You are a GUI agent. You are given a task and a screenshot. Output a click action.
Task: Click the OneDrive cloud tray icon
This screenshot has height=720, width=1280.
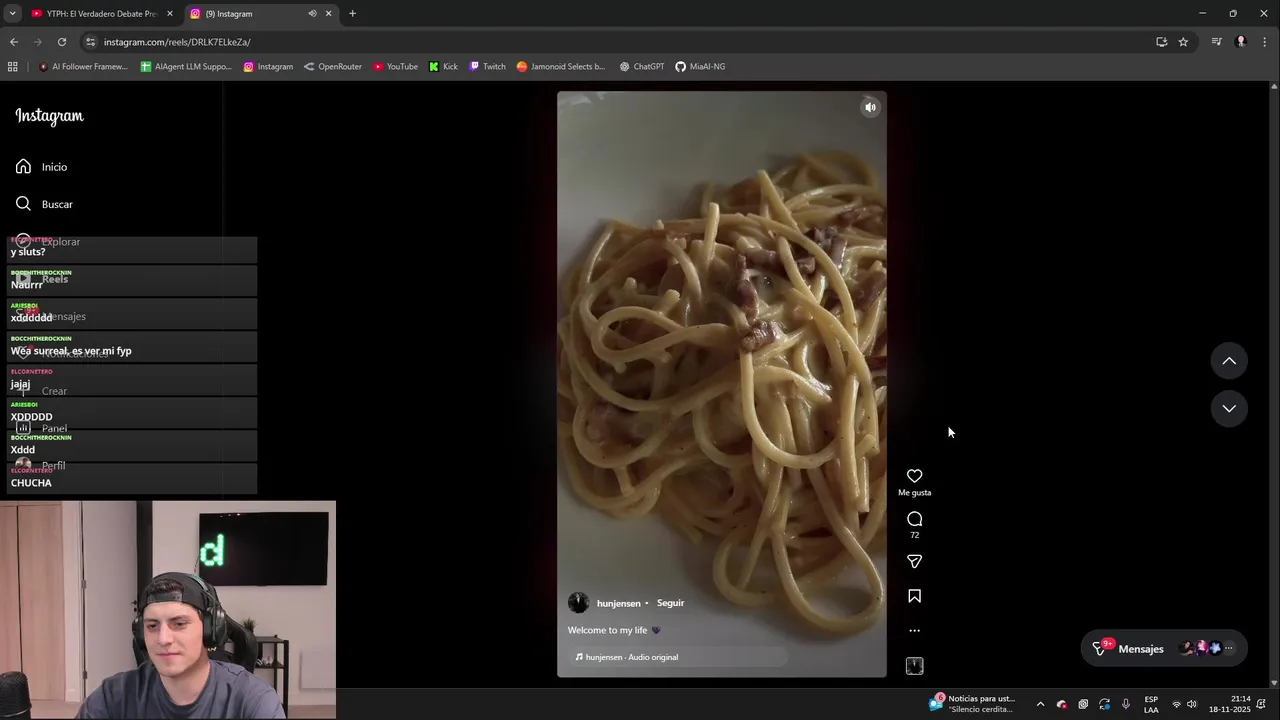(1061, 704)
